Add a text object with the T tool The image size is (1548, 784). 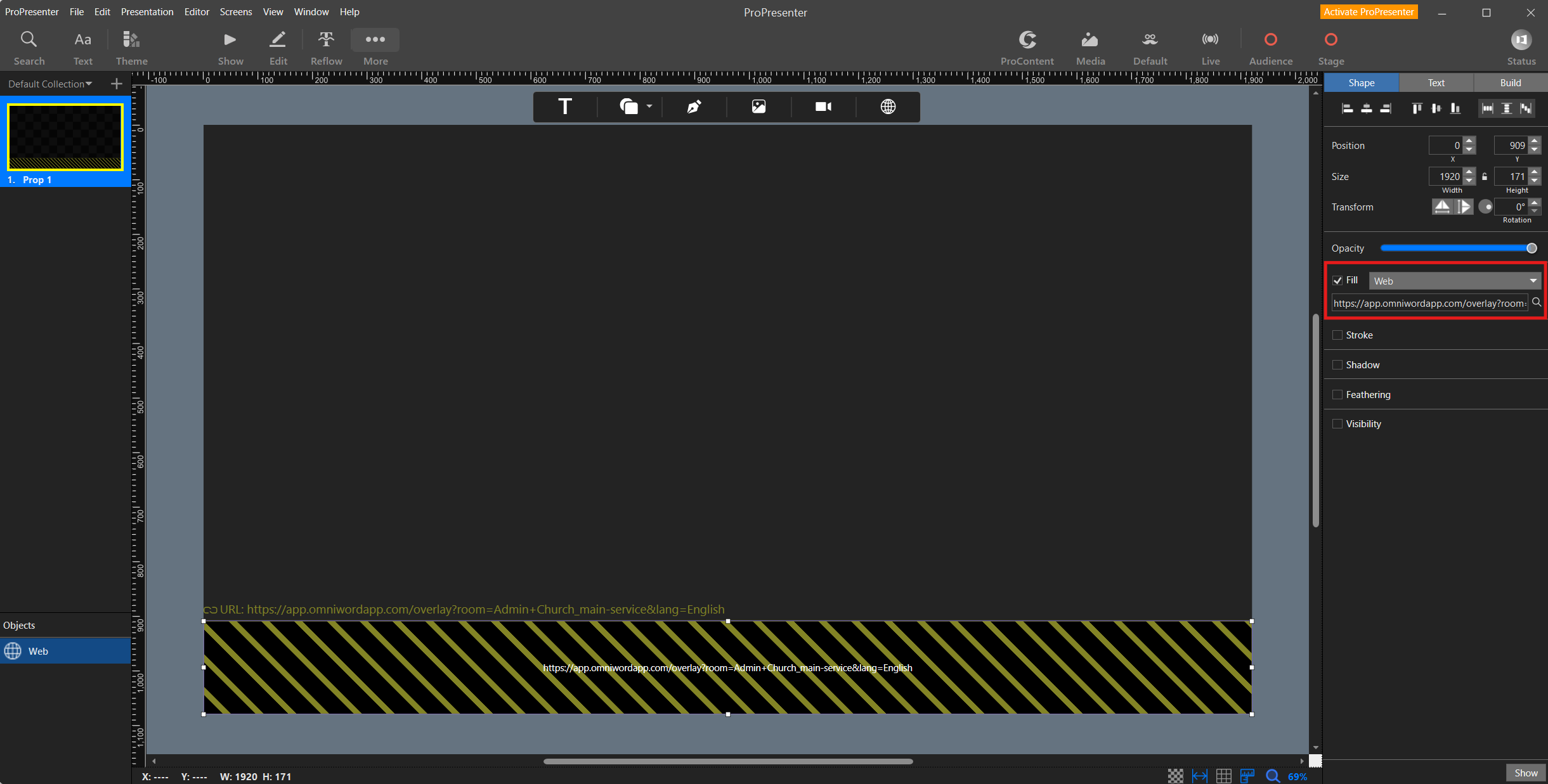click(564, 106)
